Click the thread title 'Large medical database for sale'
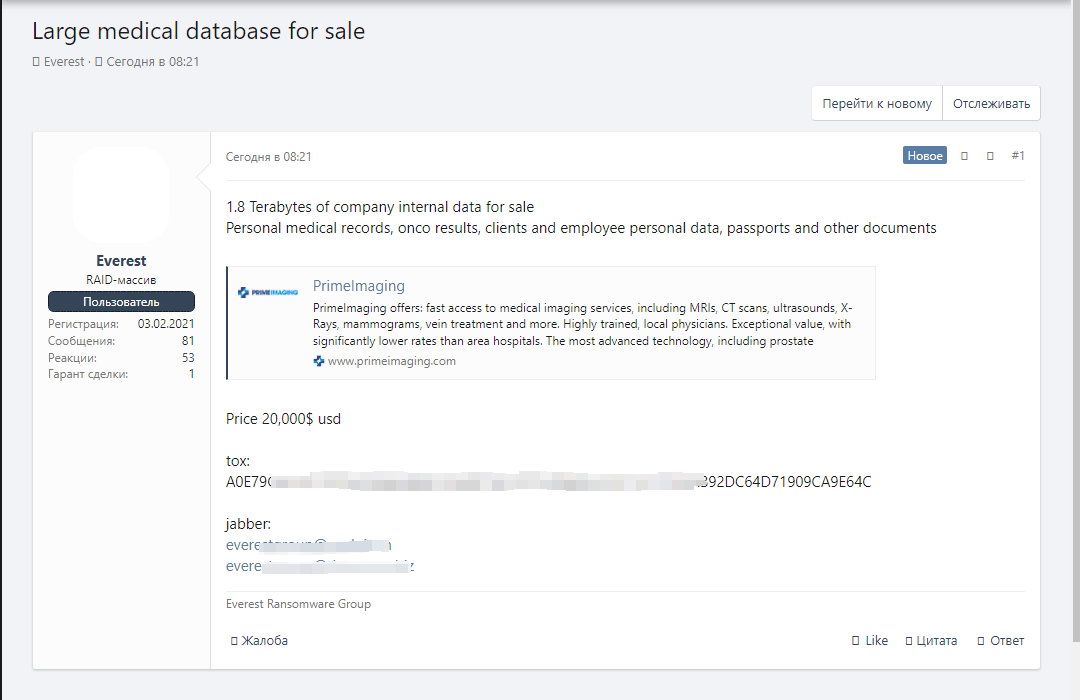Viewport: 1080px width, 700px height. [198, 31]
